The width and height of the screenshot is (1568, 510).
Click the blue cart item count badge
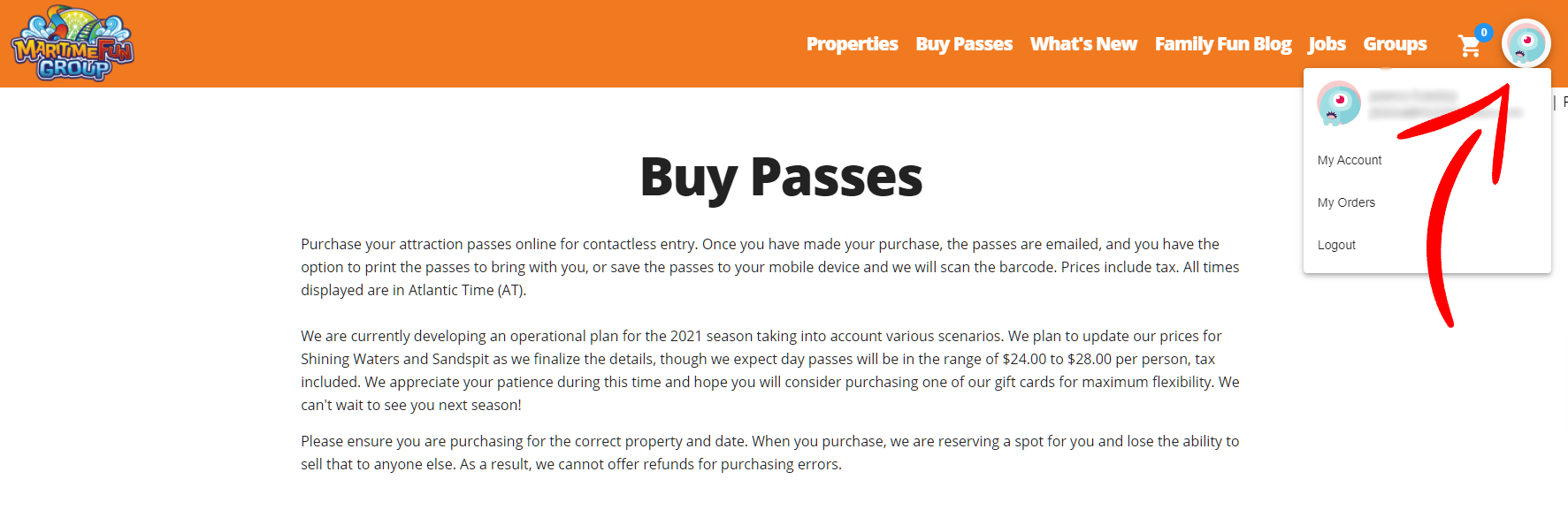[1484, 33]
